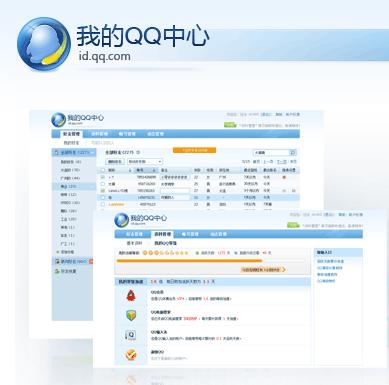
Task: Sort by the 昵称 column arrow
Action: [130, 170]
